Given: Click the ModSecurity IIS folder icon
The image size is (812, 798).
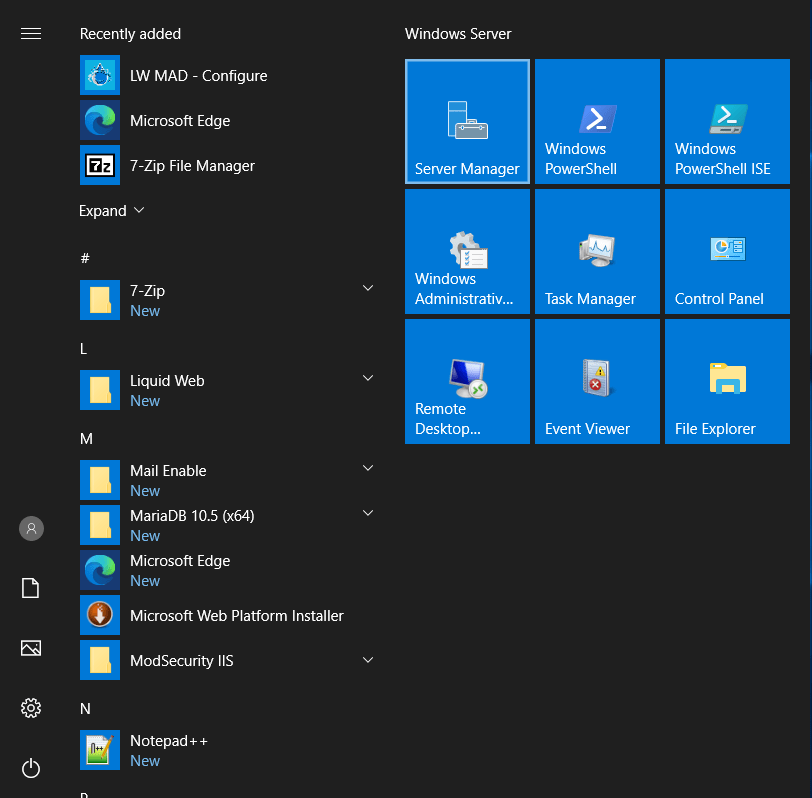Looking at the screenshot, I should [100, 660].
